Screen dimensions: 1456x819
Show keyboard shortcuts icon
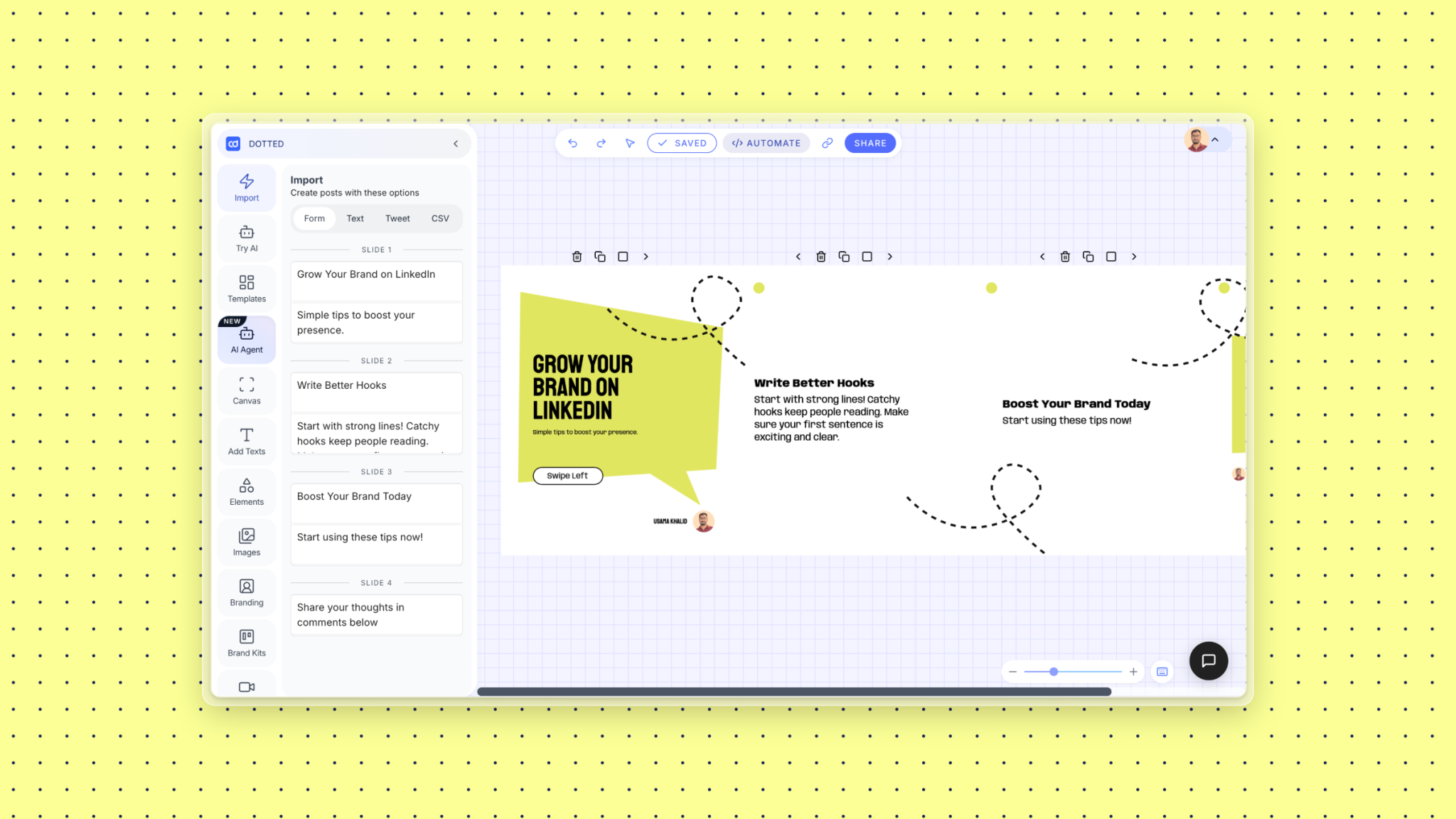(1162, 672)
